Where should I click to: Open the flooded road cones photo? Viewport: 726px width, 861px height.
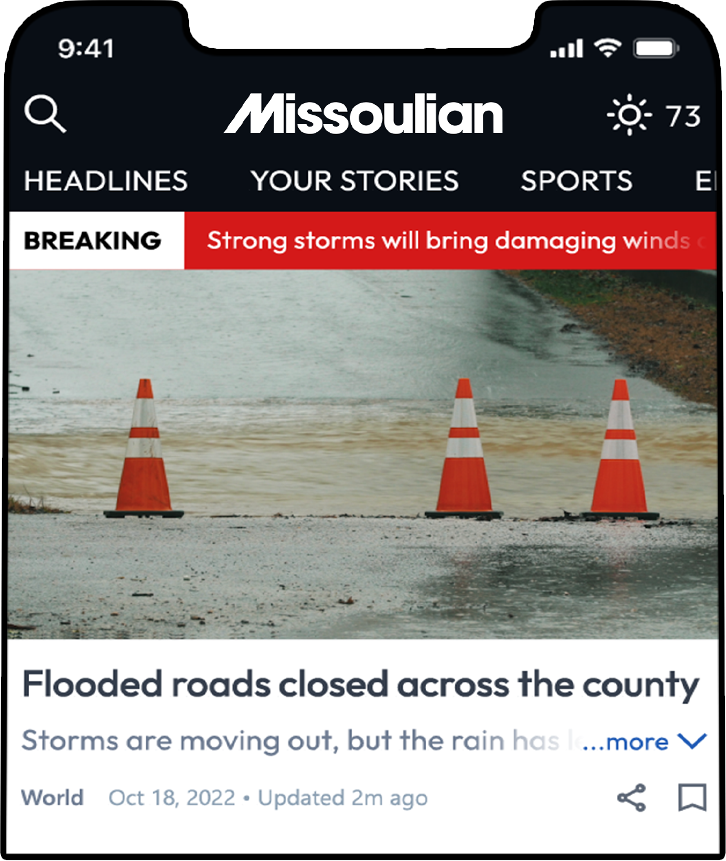click(363, 454)
